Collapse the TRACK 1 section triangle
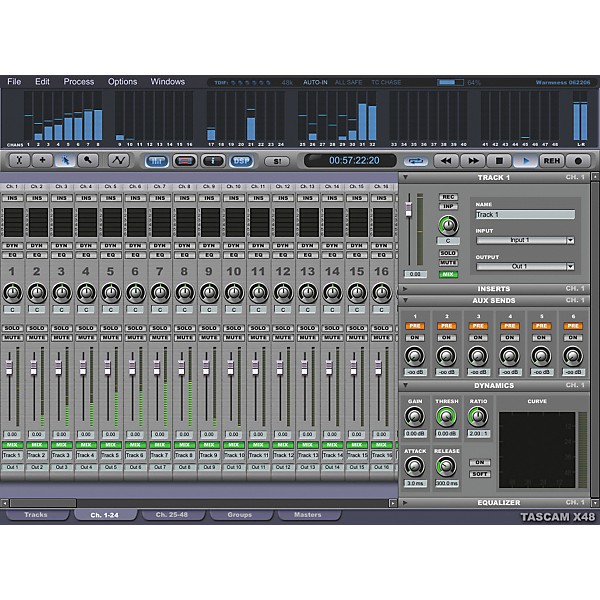The height and width of the screenshot is (600, 600). 405,178
